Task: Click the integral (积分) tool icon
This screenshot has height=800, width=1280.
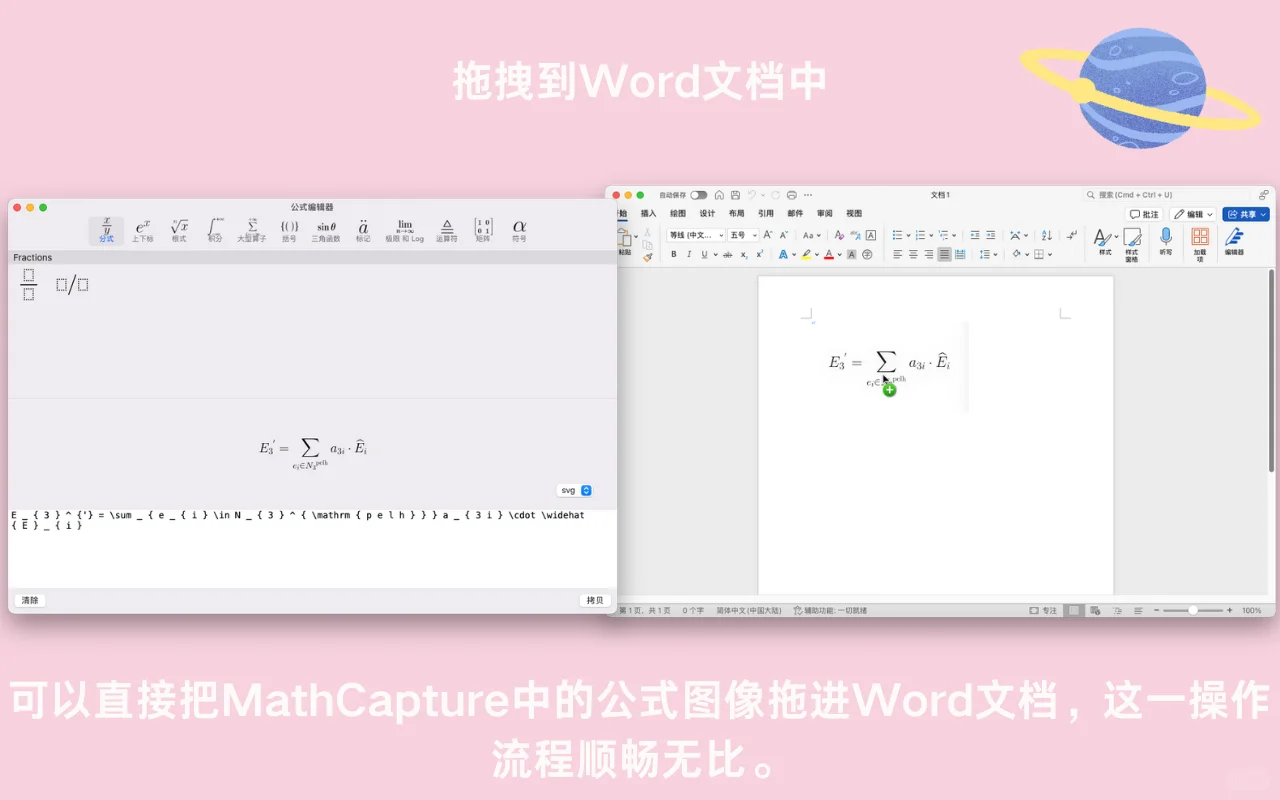Action: 214,230
